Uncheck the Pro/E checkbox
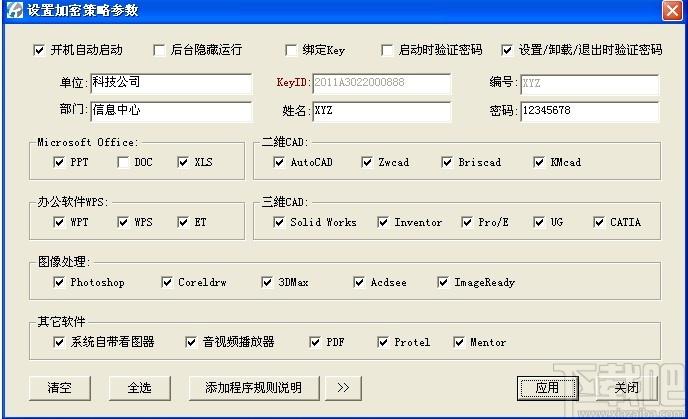The height and width of the screenshot is (419, 688). 467,222
